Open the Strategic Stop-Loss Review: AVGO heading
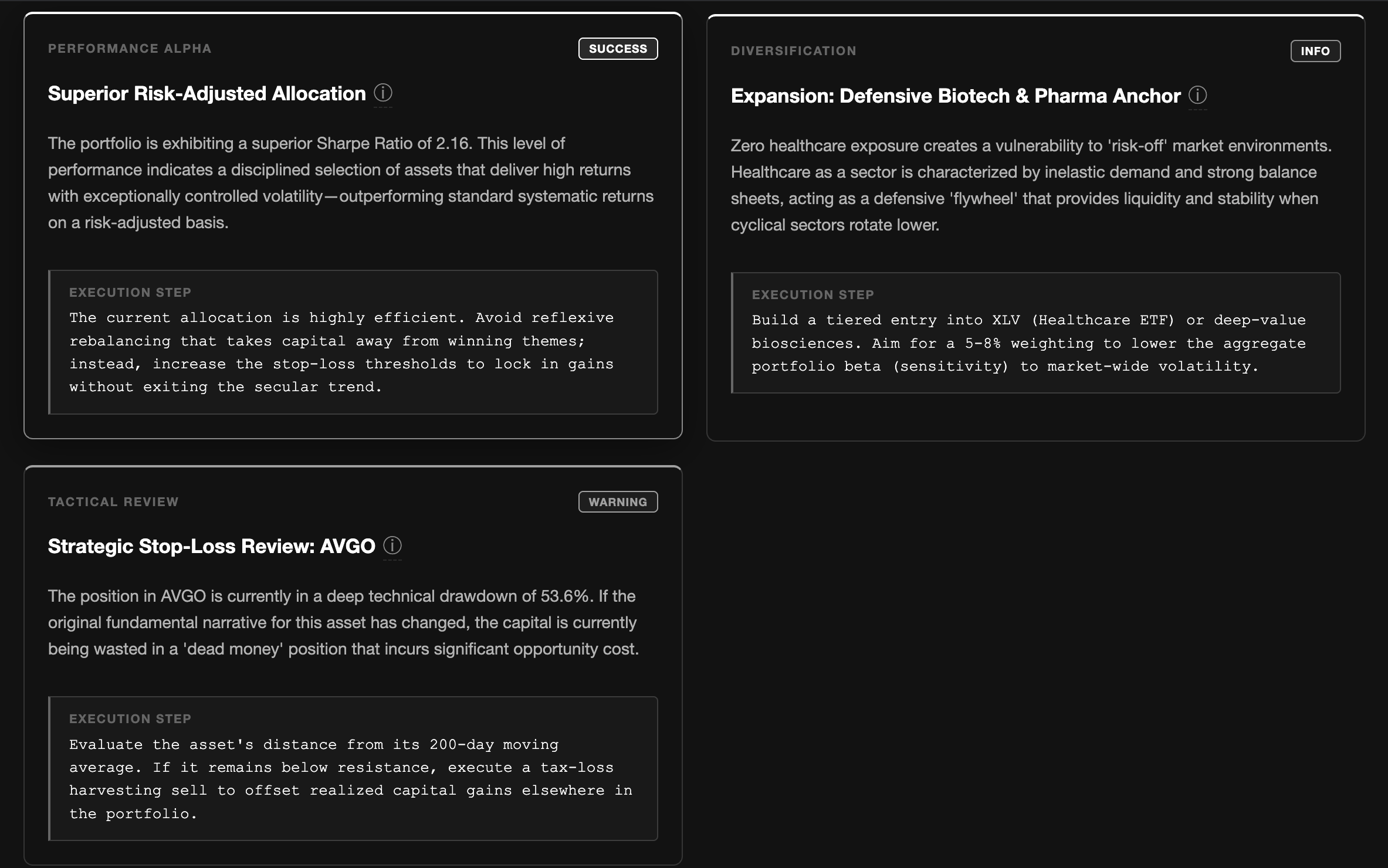Image resolution: width=1388 pixels, height=868 pixels. [211, 547]
